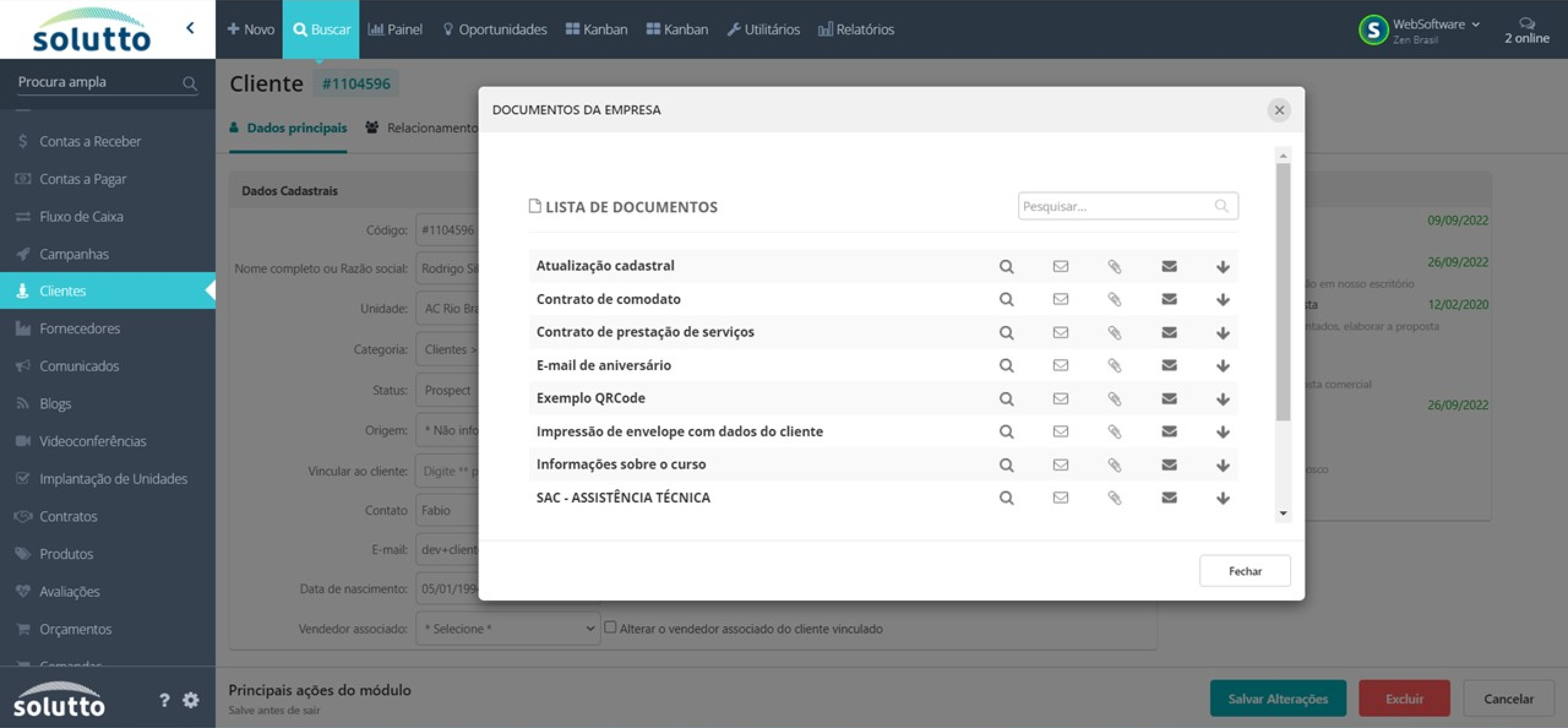Screen dimensions: 1568x728
Task: Open settings gear in the sidebar footer
Action: click(x=190, y=701)
